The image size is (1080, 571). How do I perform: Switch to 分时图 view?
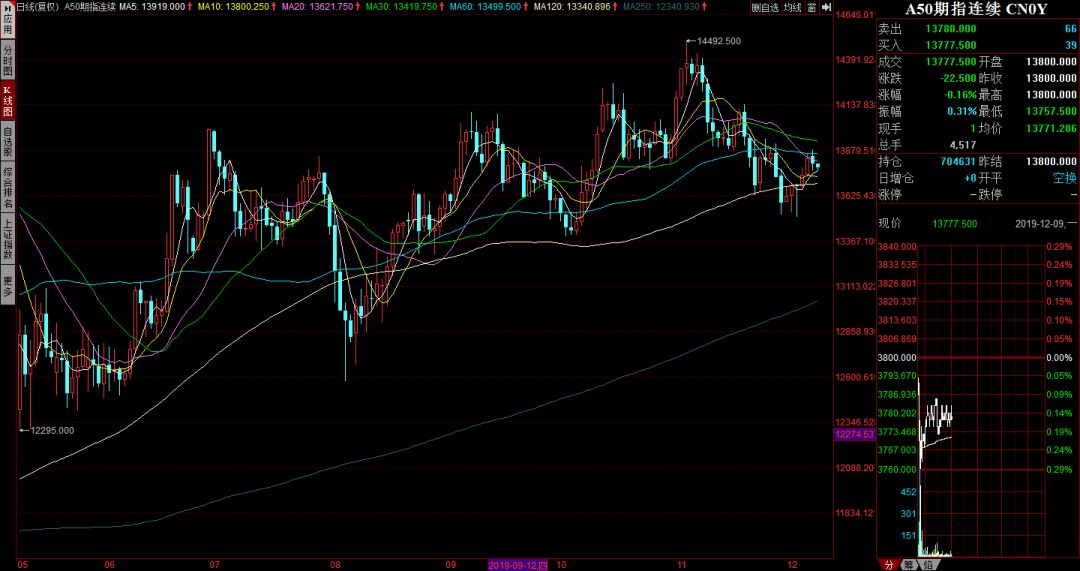pos(8,60)
